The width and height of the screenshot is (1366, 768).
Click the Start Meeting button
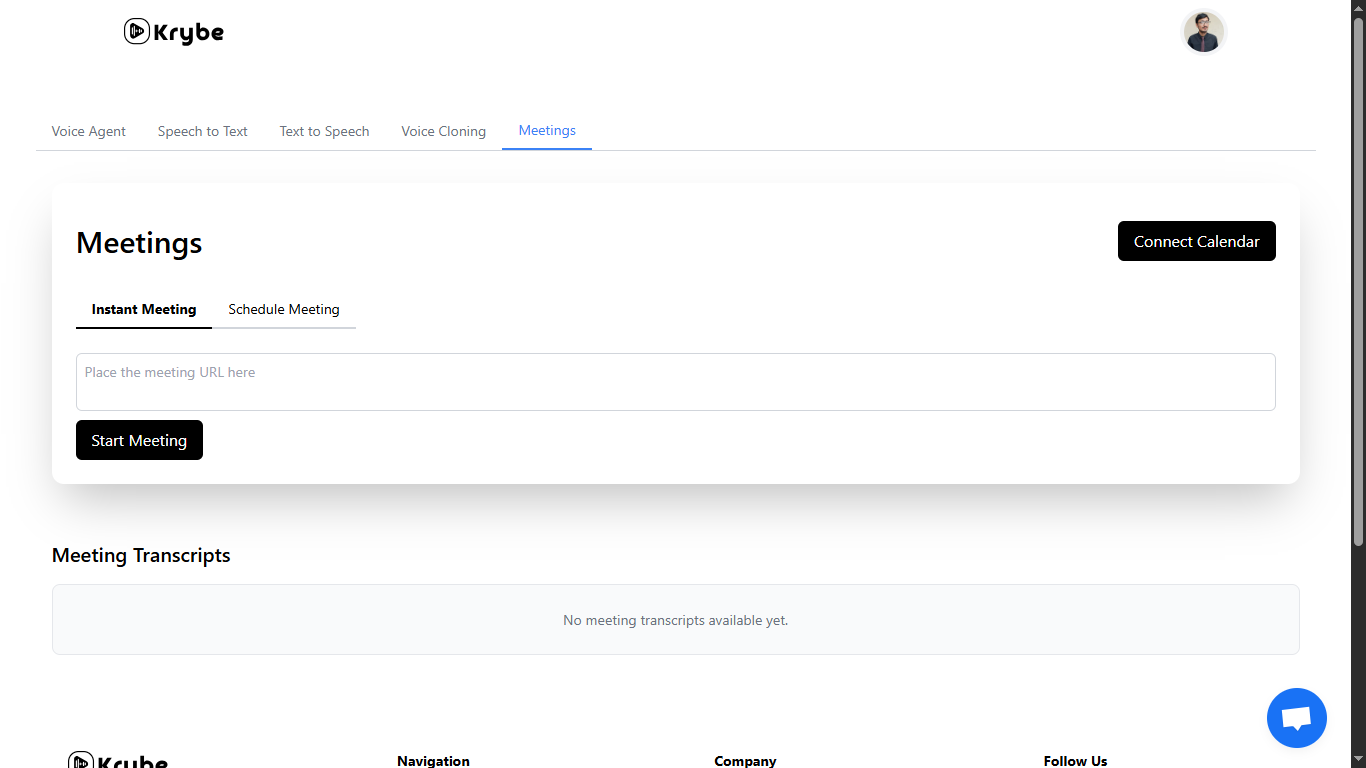pyautogui.click(x=139, y=440)
